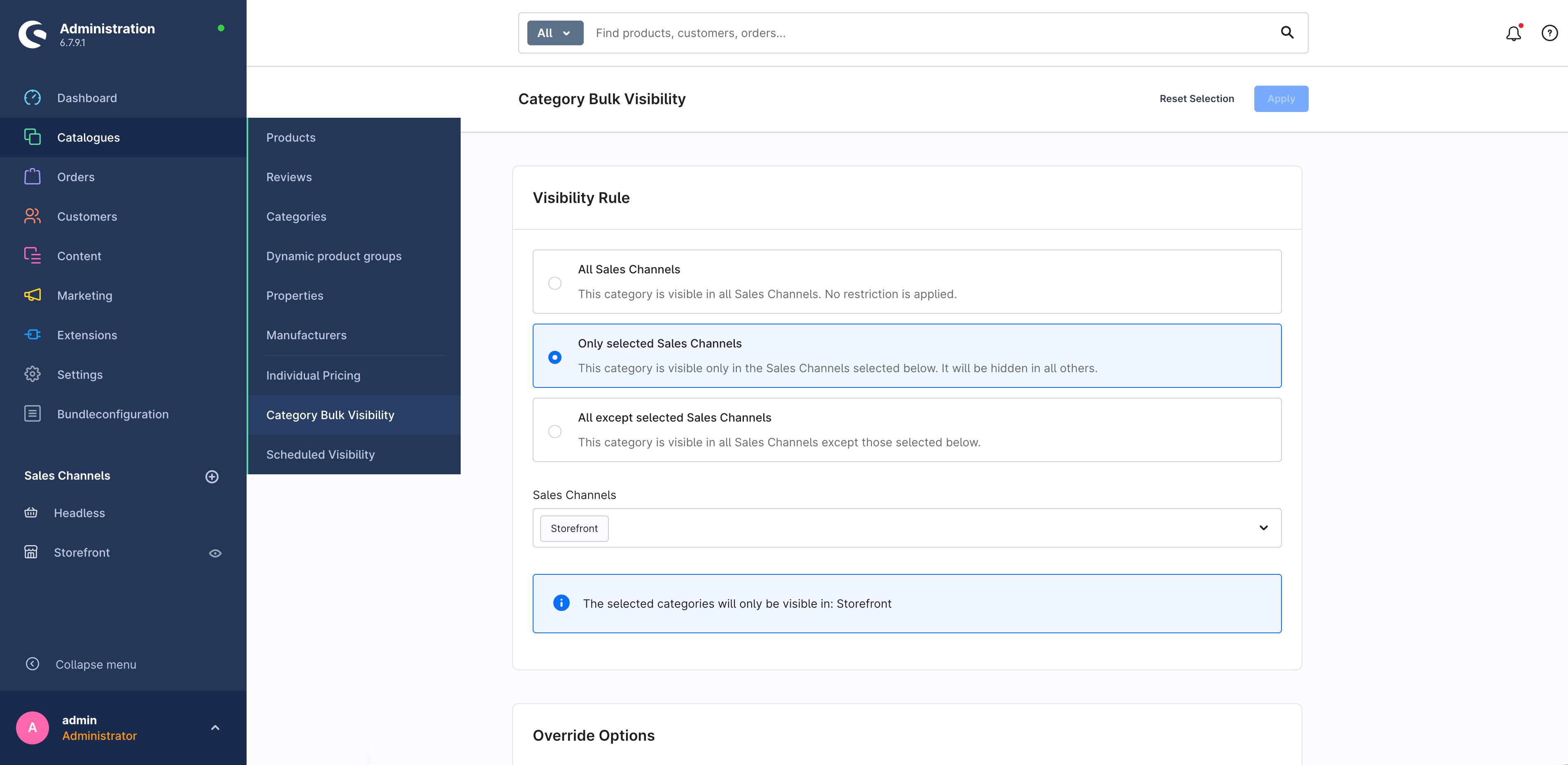The width and height of the screenshot is (1568, 765).
Task: Open the All search filter dropdown
Action: [x=555, y=33]
